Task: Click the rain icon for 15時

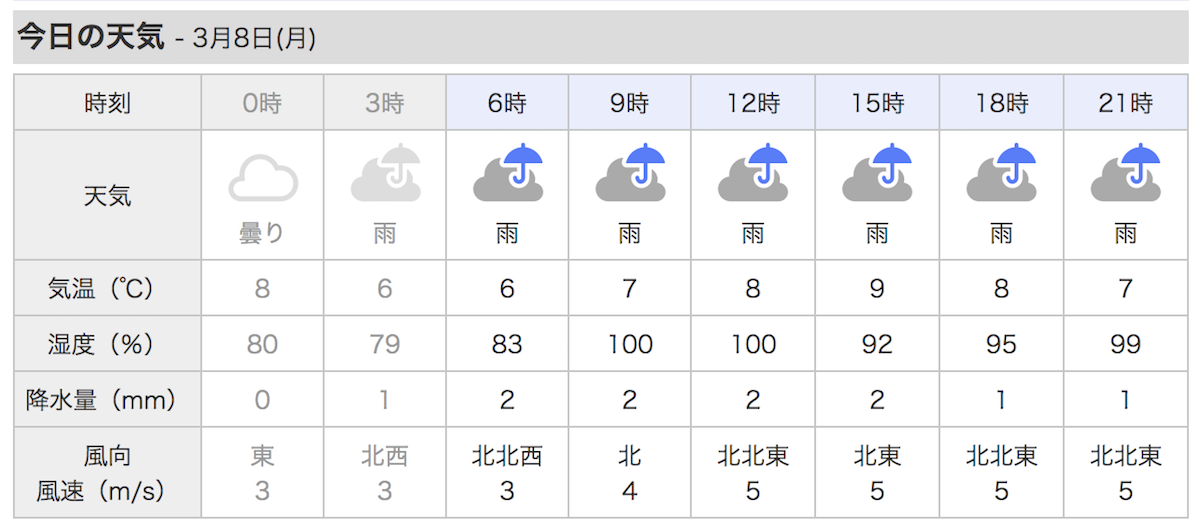Action: [x=877, y=173]
